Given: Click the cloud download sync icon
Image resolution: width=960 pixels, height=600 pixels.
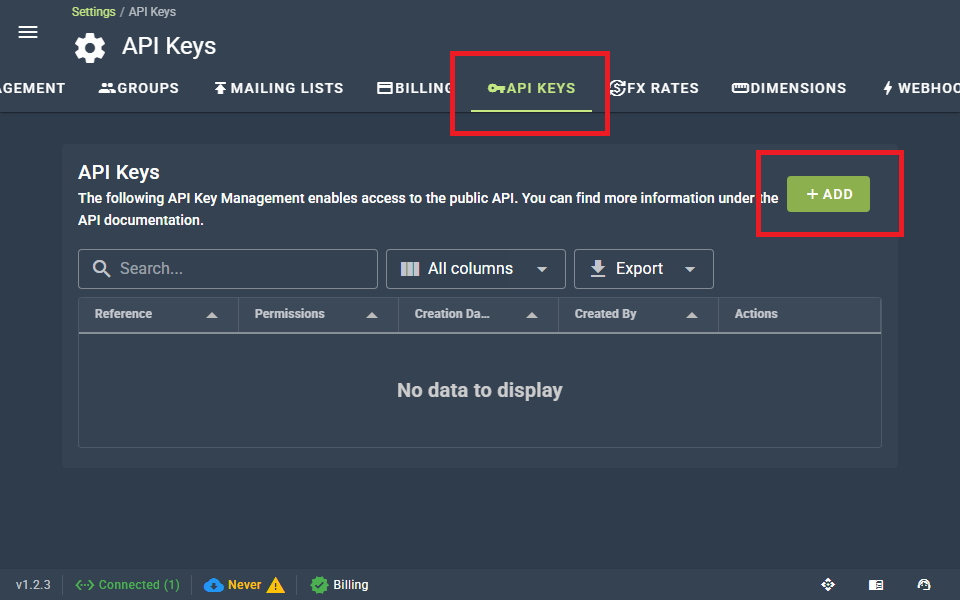Looking at the screenshot, I should click(x=213, y=585).
